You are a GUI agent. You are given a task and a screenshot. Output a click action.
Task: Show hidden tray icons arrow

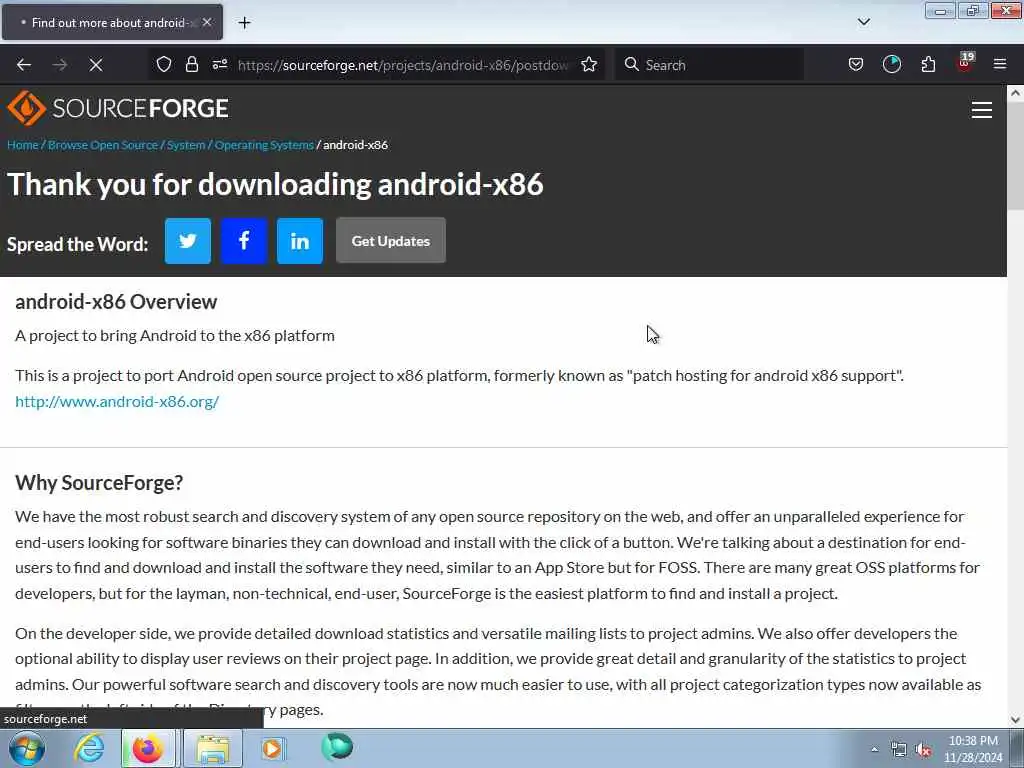point(874,750)
